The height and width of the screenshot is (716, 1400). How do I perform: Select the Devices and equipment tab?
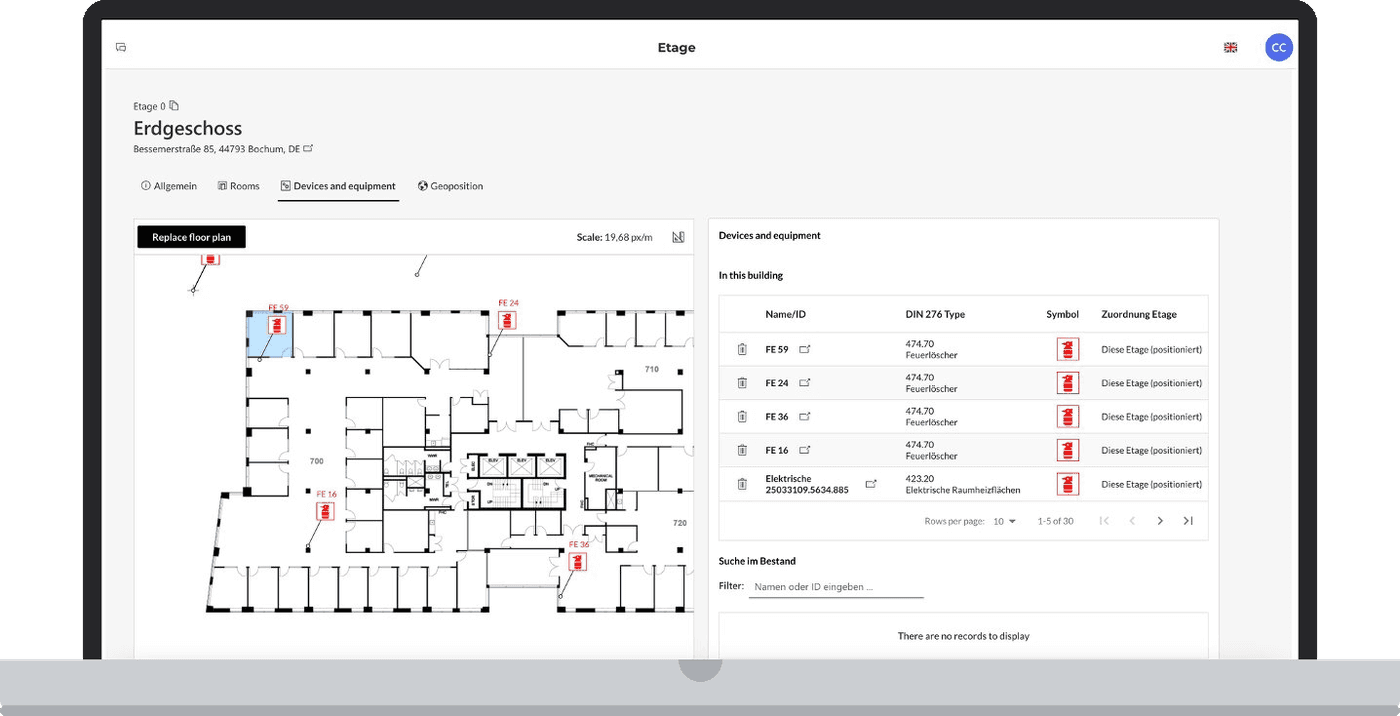(338, 186)
